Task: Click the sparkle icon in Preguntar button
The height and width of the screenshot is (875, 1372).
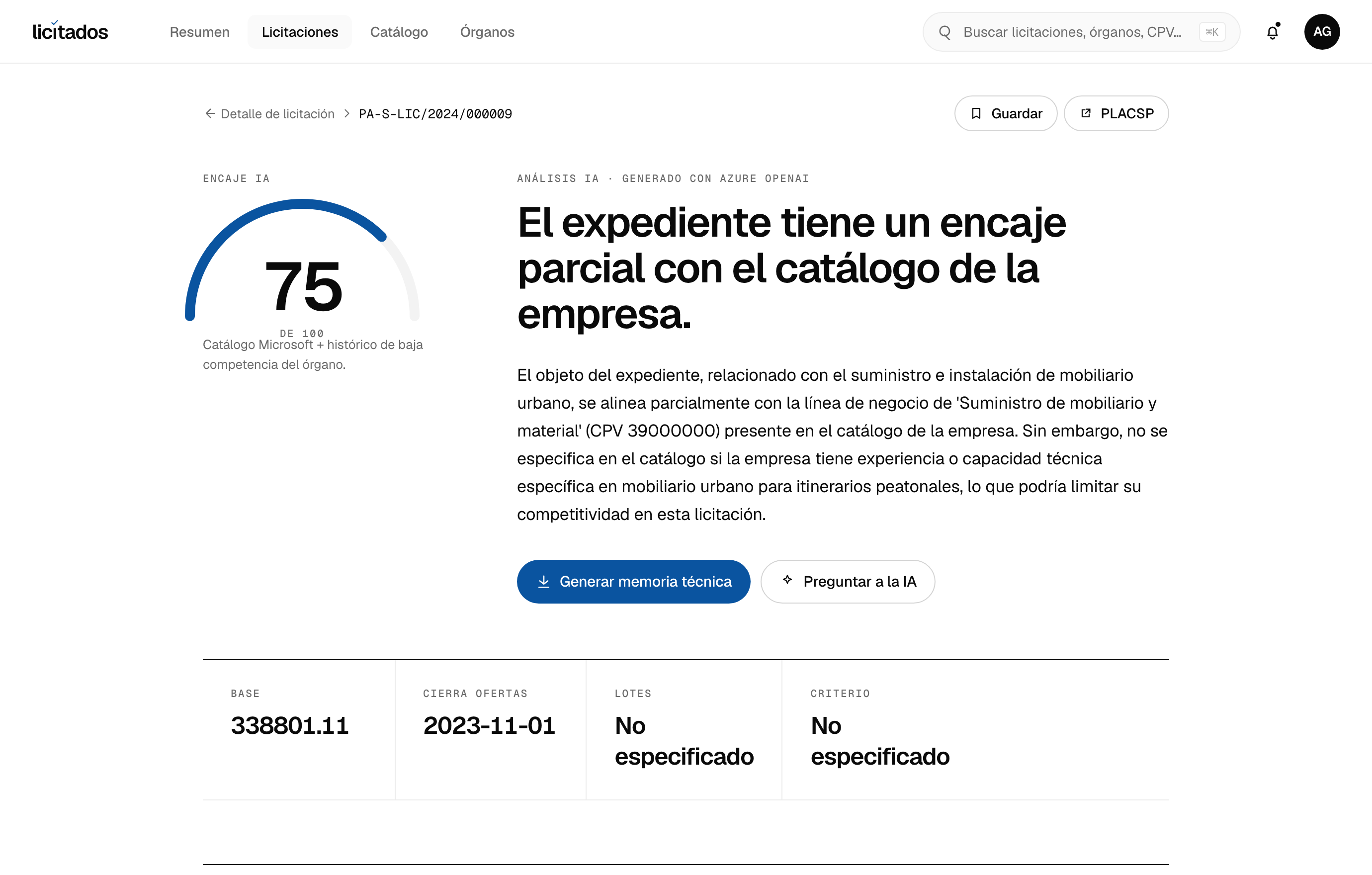Action: [787, 580]
